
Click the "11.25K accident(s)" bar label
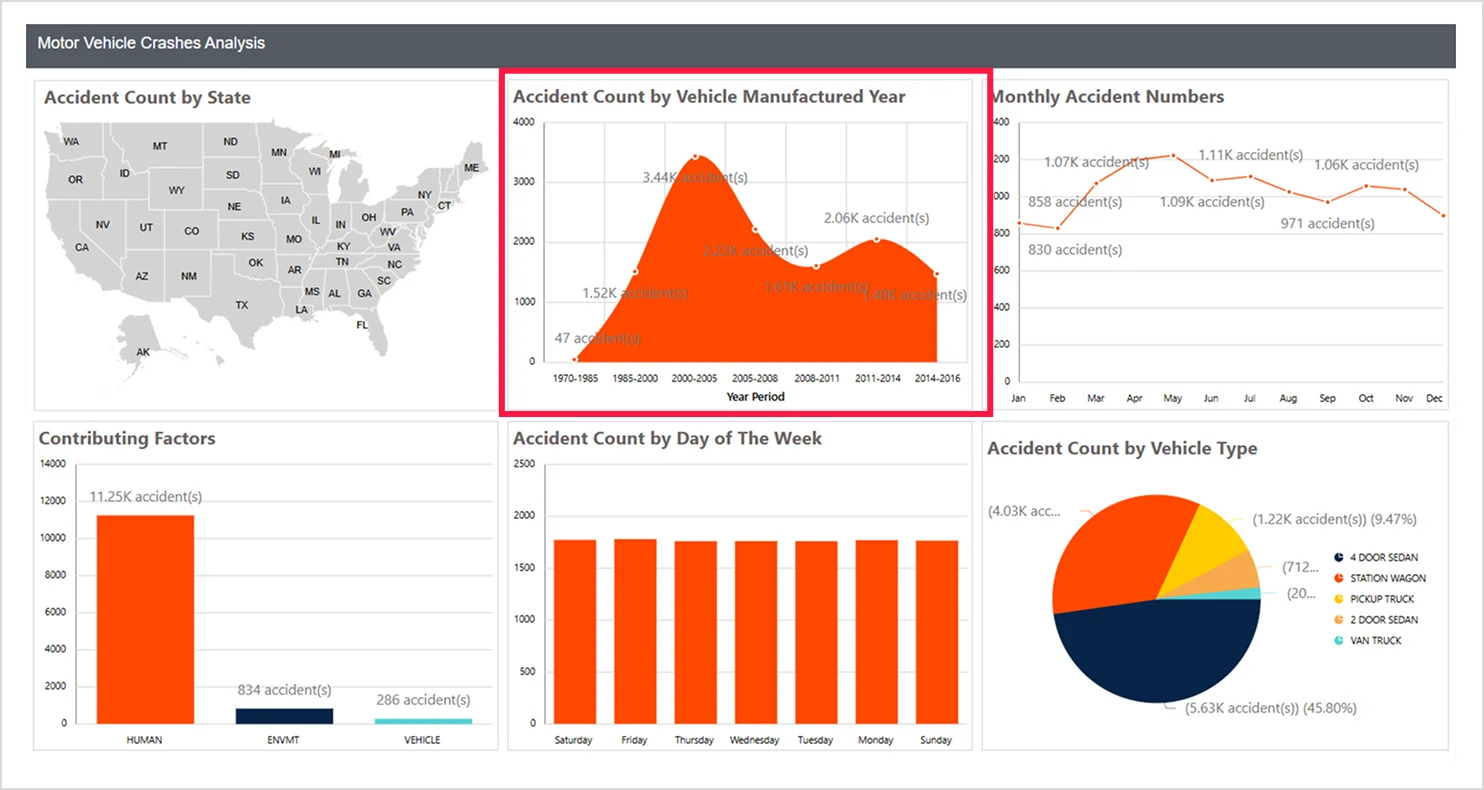click(146, 496)
